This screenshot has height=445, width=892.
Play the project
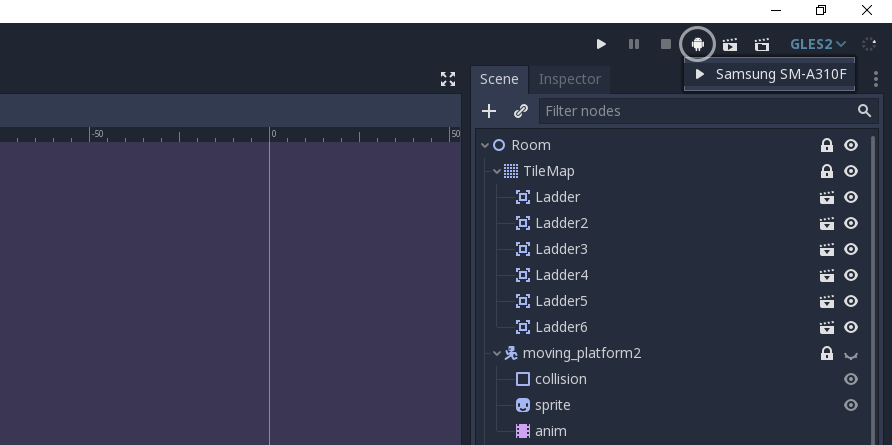click(601, 44)
